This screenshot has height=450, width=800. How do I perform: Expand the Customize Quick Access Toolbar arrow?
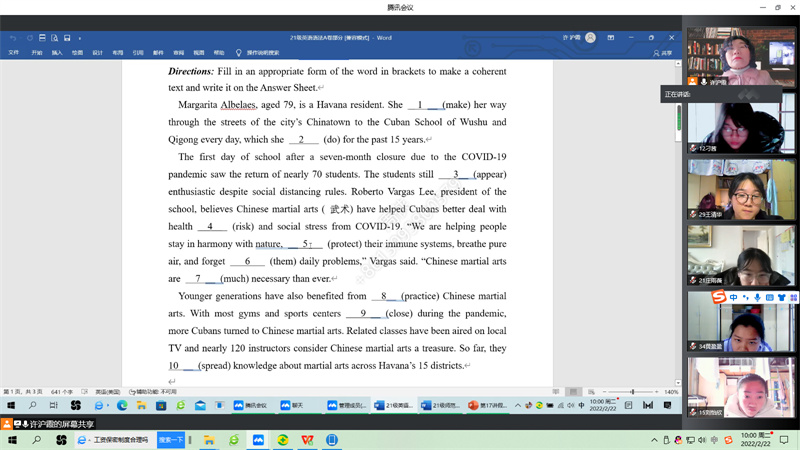coord(80,38)
